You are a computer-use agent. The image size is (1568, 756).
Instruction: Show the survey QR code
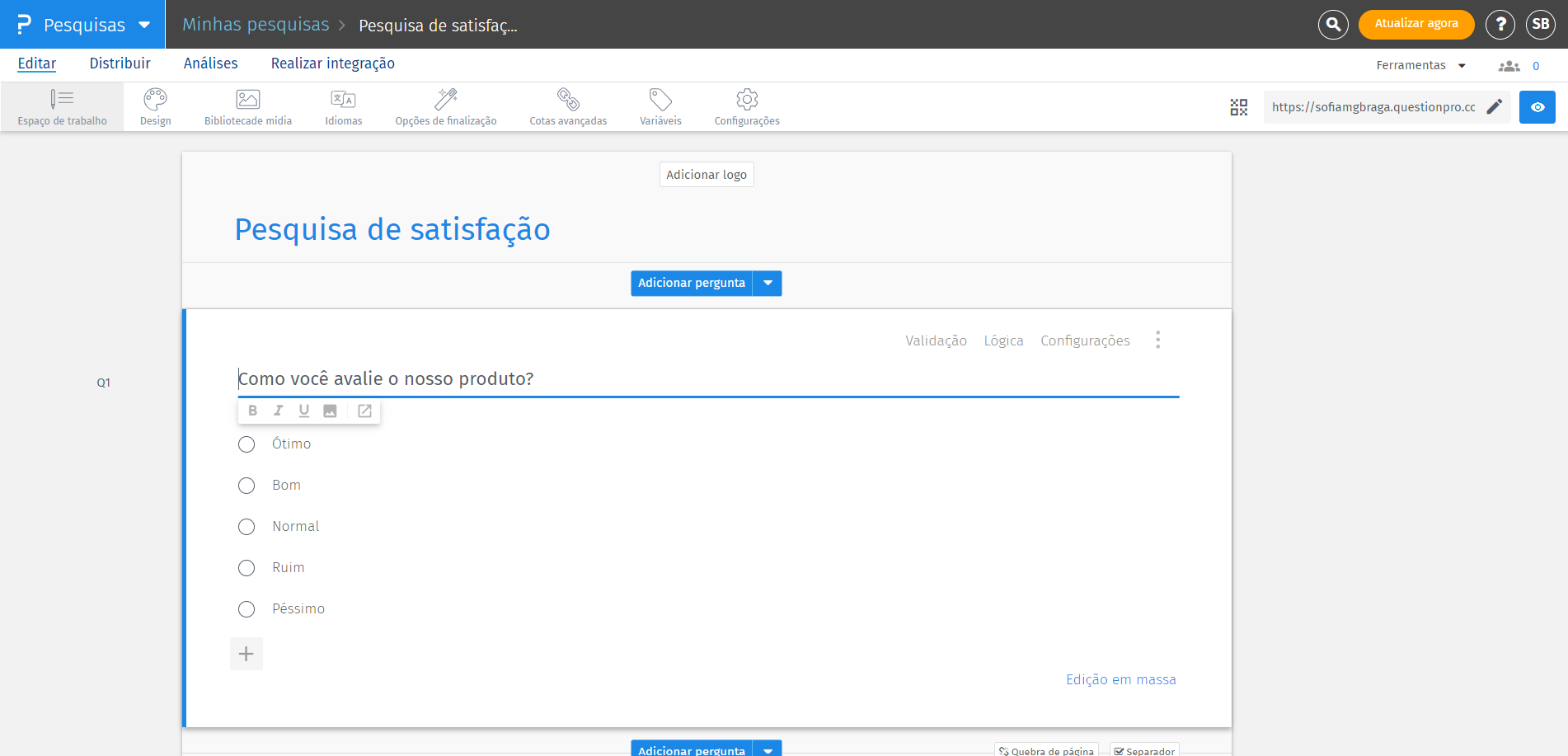pyautogui.click(x=1238, y=107)
